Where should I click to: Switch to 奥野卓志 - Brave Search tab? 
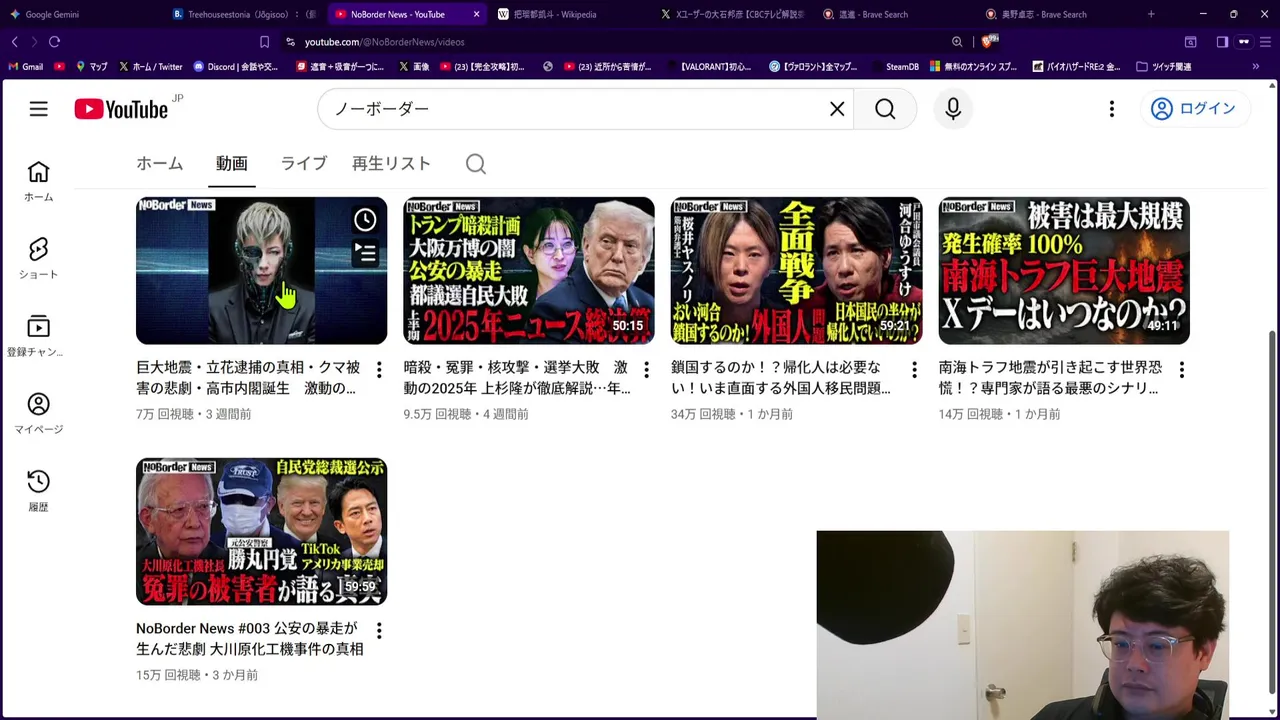(x=1058, y=14)
